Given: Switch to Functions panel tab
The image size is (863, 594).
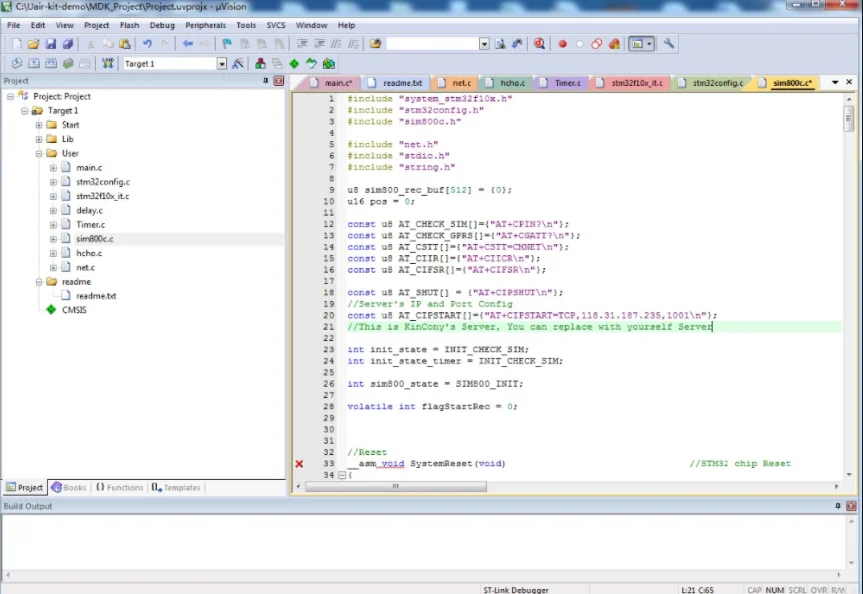Looking at the screenshot, I should click(x=119, y=488).
